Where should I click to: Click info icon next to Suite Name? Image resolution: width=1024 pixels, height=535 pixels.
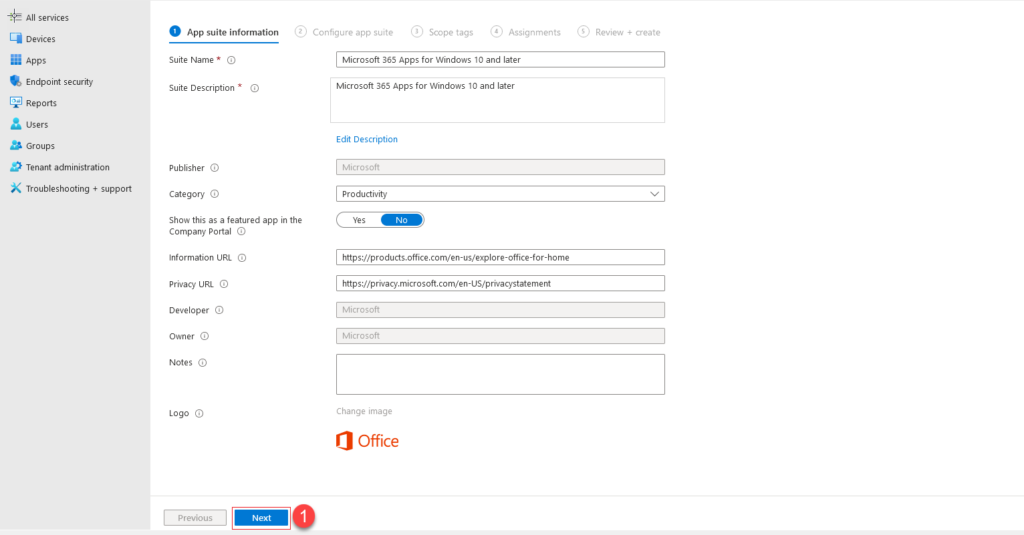231,60
